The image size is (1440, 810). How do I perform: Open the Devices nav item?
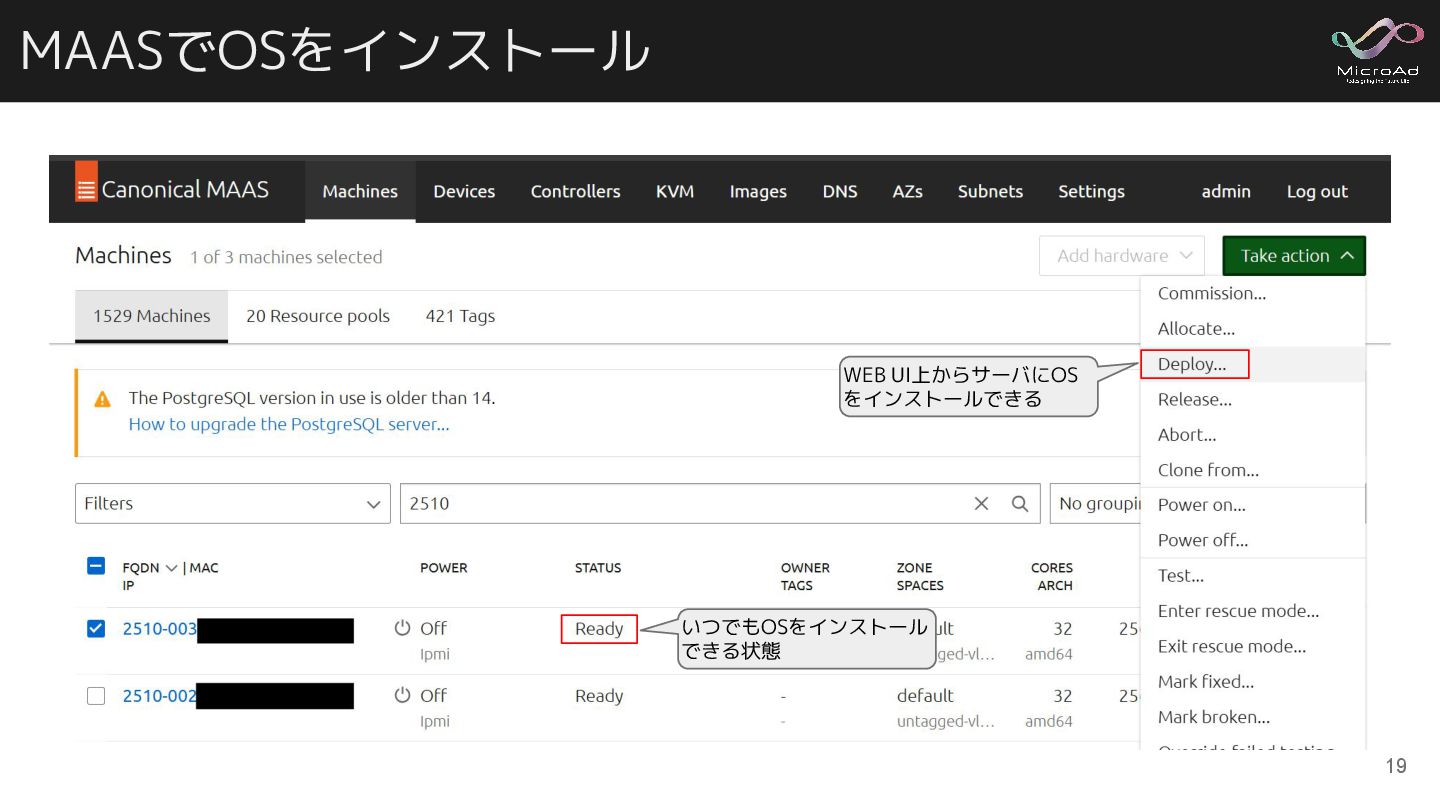pyautogui.click(x=464, y=191)
